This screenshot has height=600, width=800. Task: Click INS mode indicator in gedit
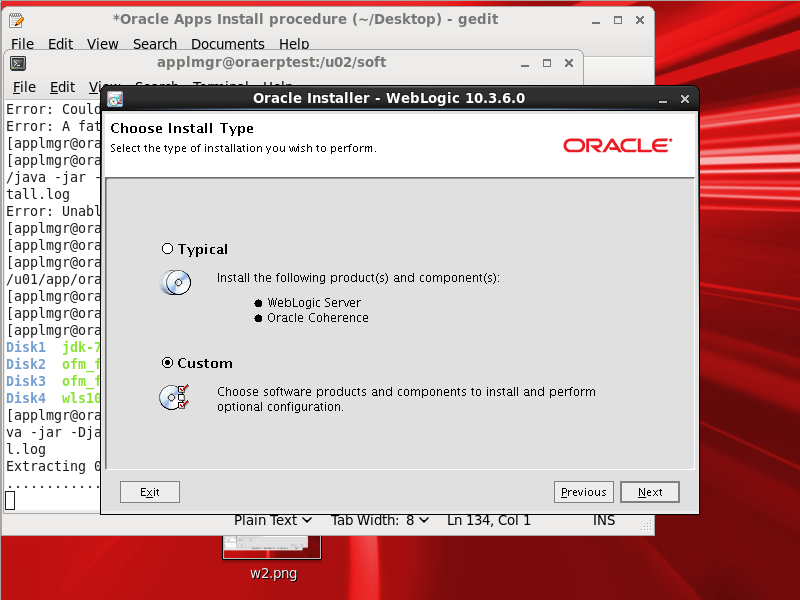(x=604, y=520)
